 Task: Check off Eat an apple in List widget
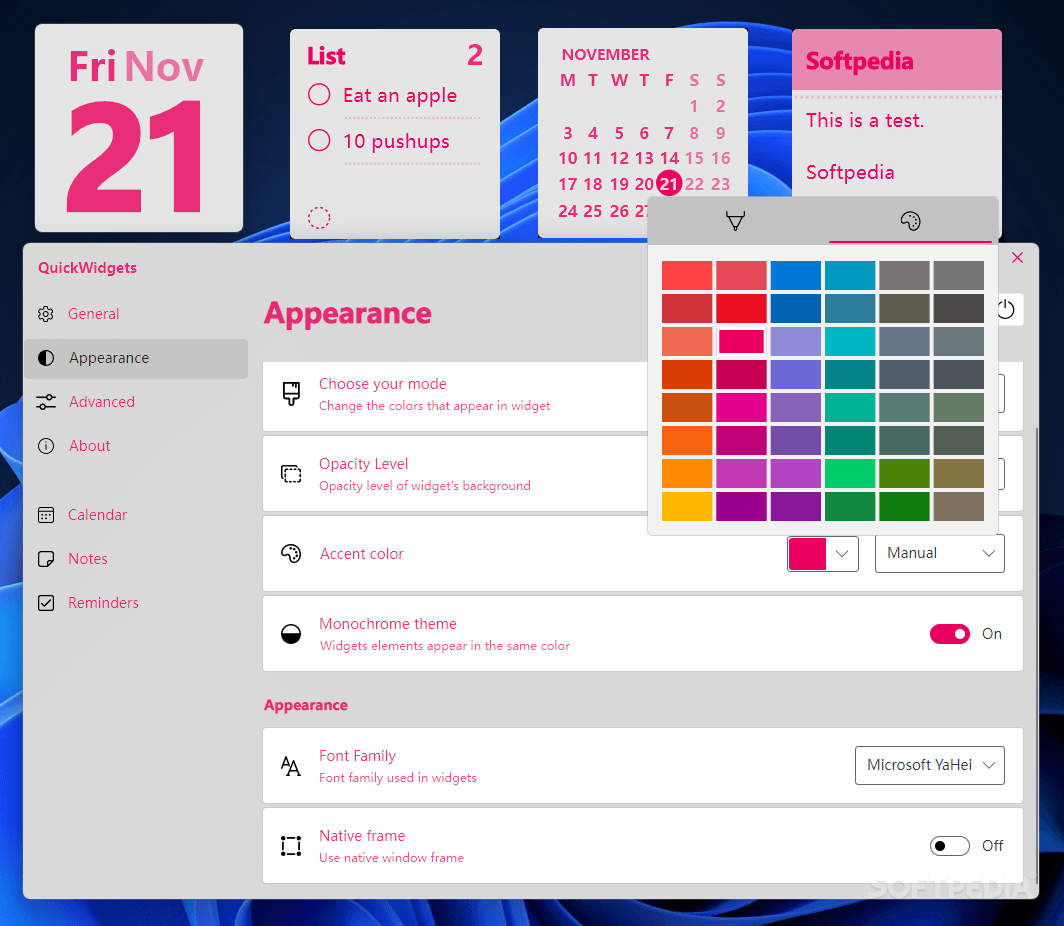(319, 95)
